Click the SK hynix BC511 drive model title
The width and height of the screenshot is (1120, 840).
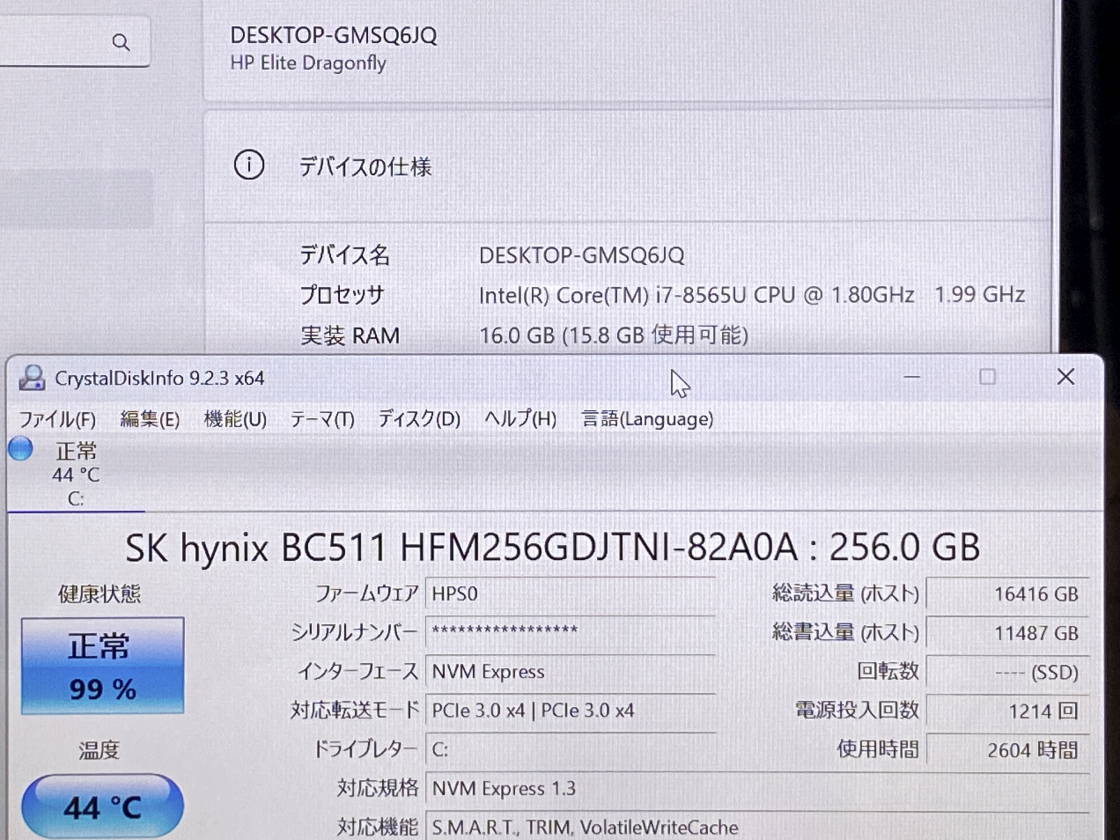[552, 548]
